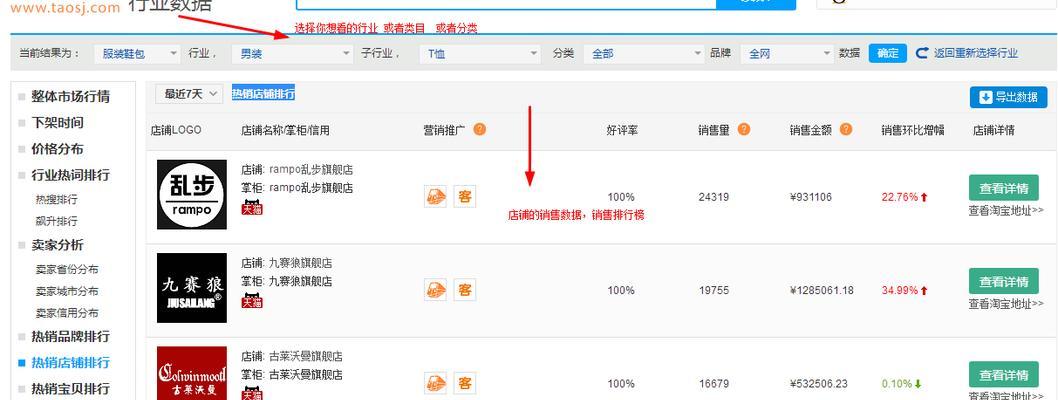Open 卖家城市分布 sidebar sub-item
Screen dimensions: 1058x400
pos(67,291)
